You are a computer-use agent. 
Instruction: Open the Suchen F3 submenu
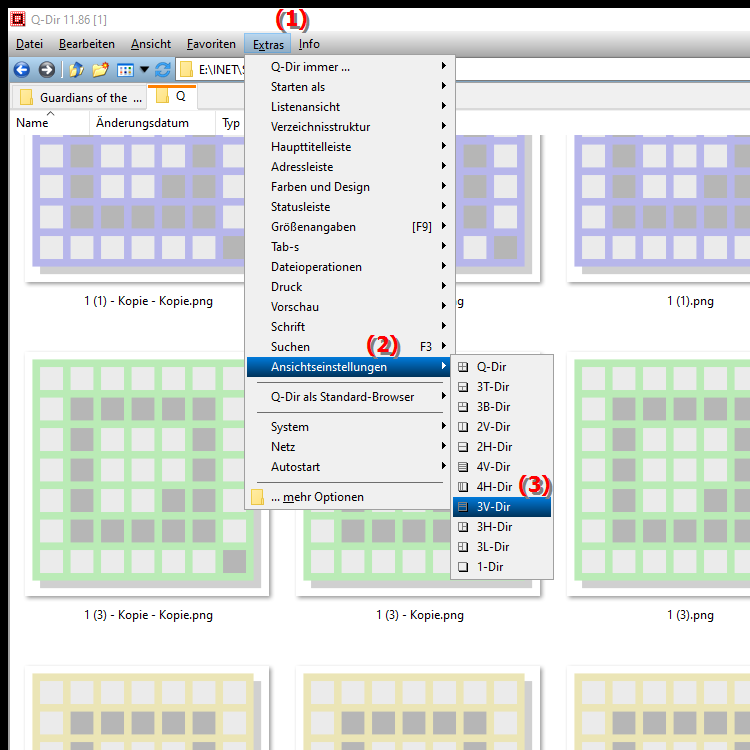pyautogui.click(x=349, y=347)
